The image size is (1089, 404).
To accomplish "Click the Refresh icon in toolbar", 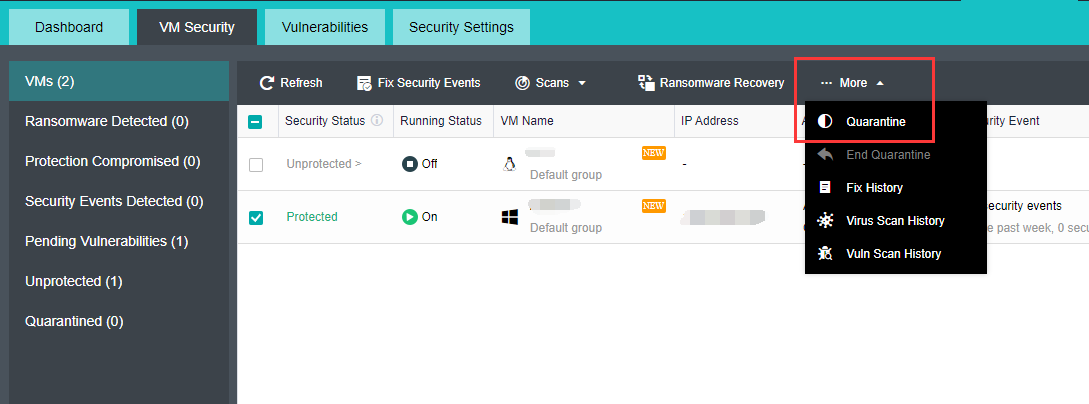I will click(x=267, y=83).
